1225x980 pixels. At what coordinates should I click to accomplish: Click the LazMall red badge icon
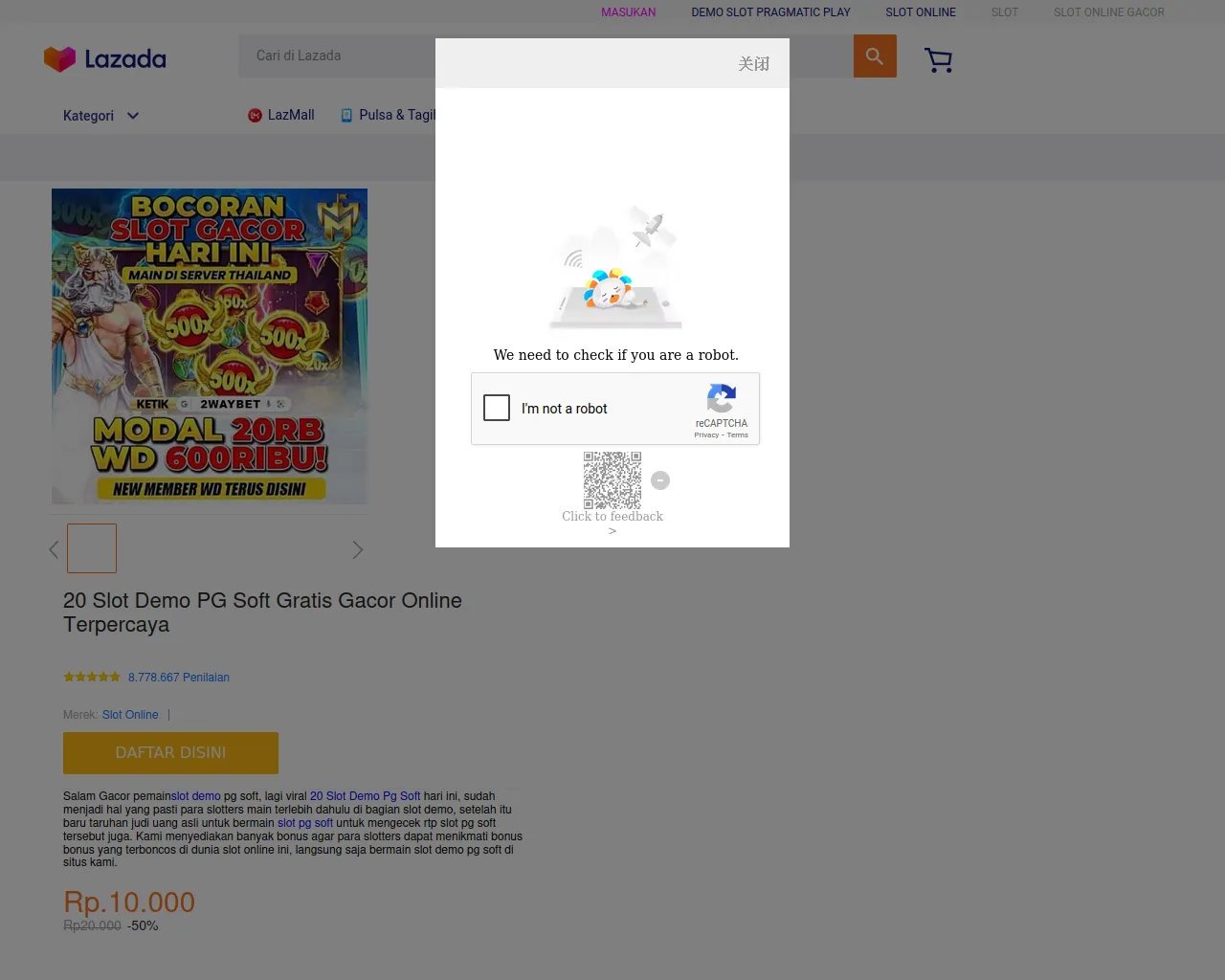point(255,115)
